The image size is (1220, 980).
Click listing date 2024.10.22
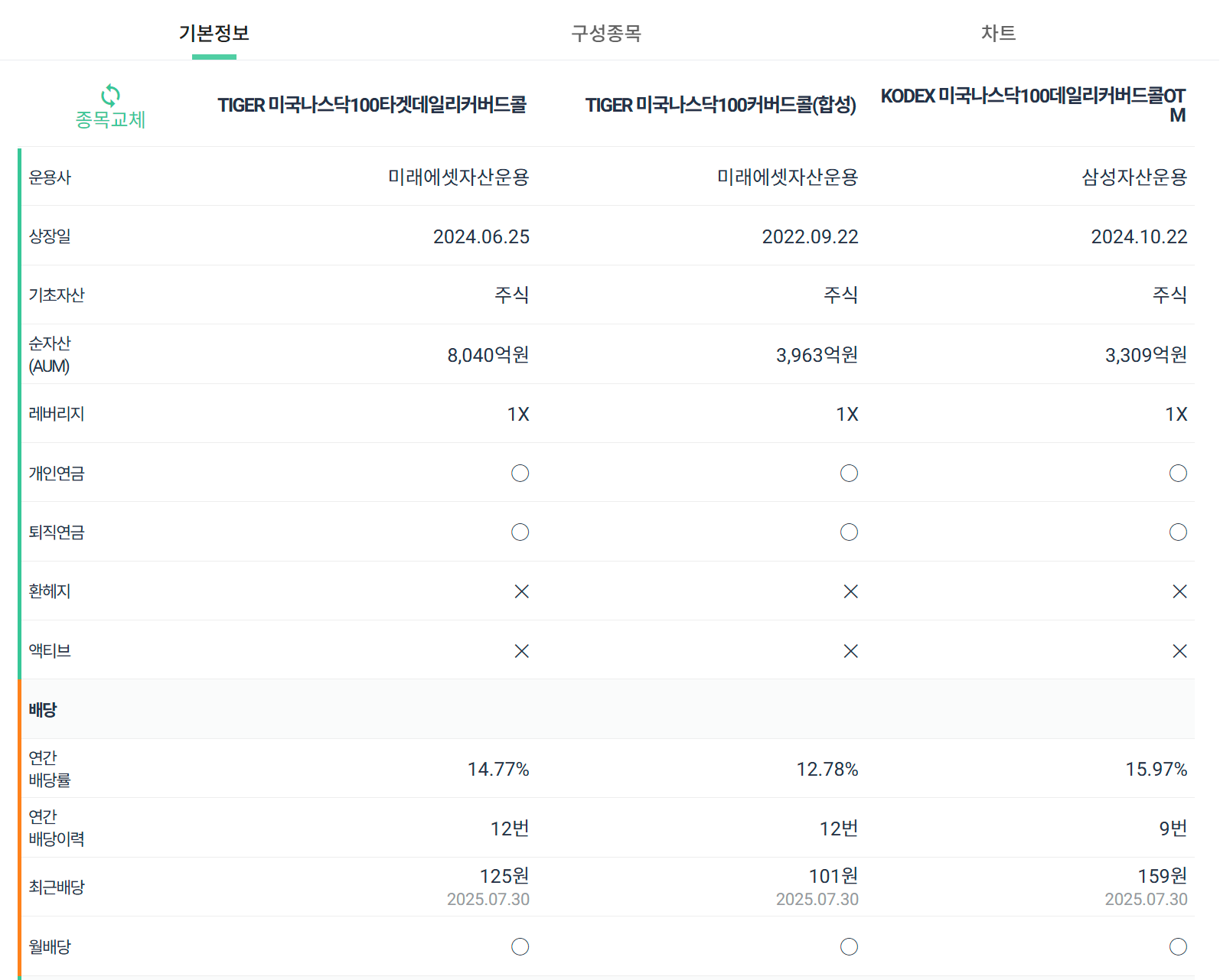[1140, 236]
